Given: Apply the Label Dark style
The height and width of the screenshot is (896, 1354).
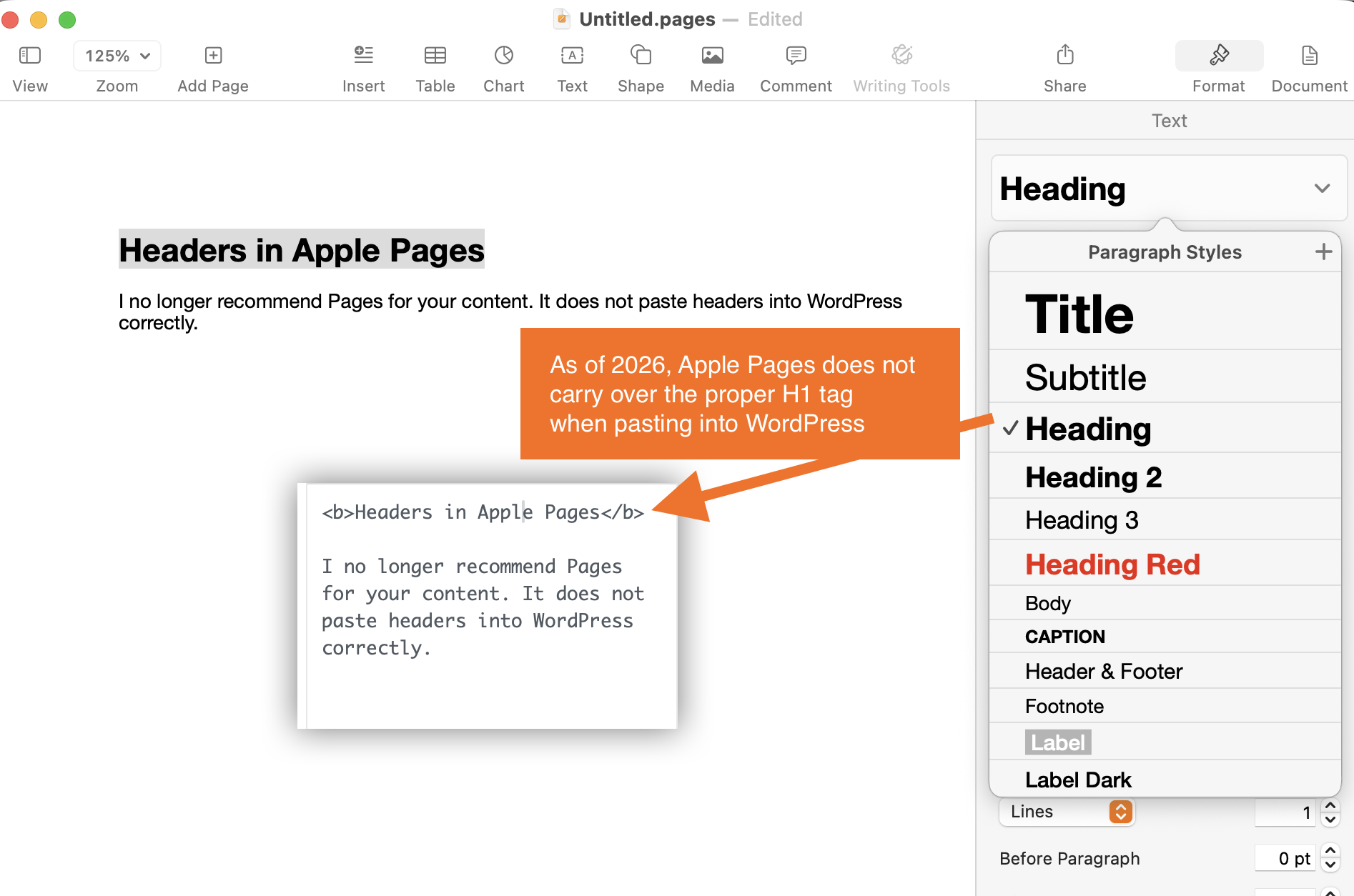Looking at the screenshot, I should (1165, 779).
